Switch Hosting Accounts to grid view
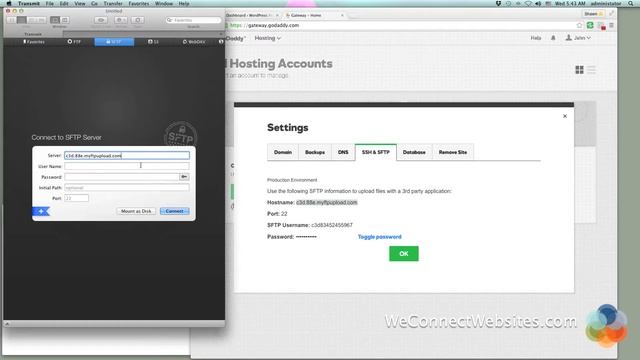This screenshot has width=640, height=360. coord(579,70)
